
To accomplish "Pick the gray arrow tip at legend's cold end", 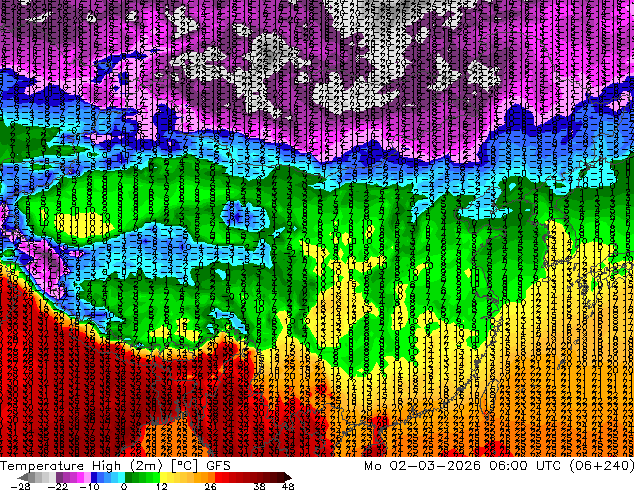I will coord(23,477).
